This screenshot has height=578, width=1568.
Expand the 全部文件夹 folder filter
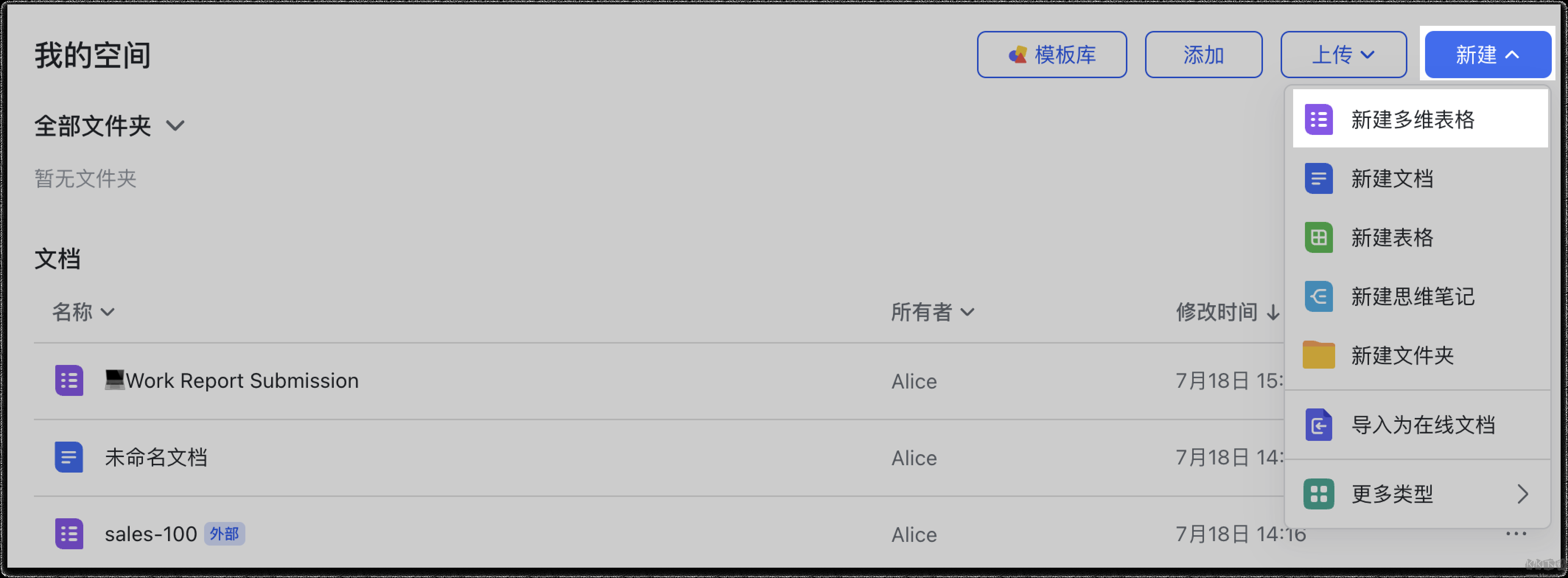click(175, 126)
